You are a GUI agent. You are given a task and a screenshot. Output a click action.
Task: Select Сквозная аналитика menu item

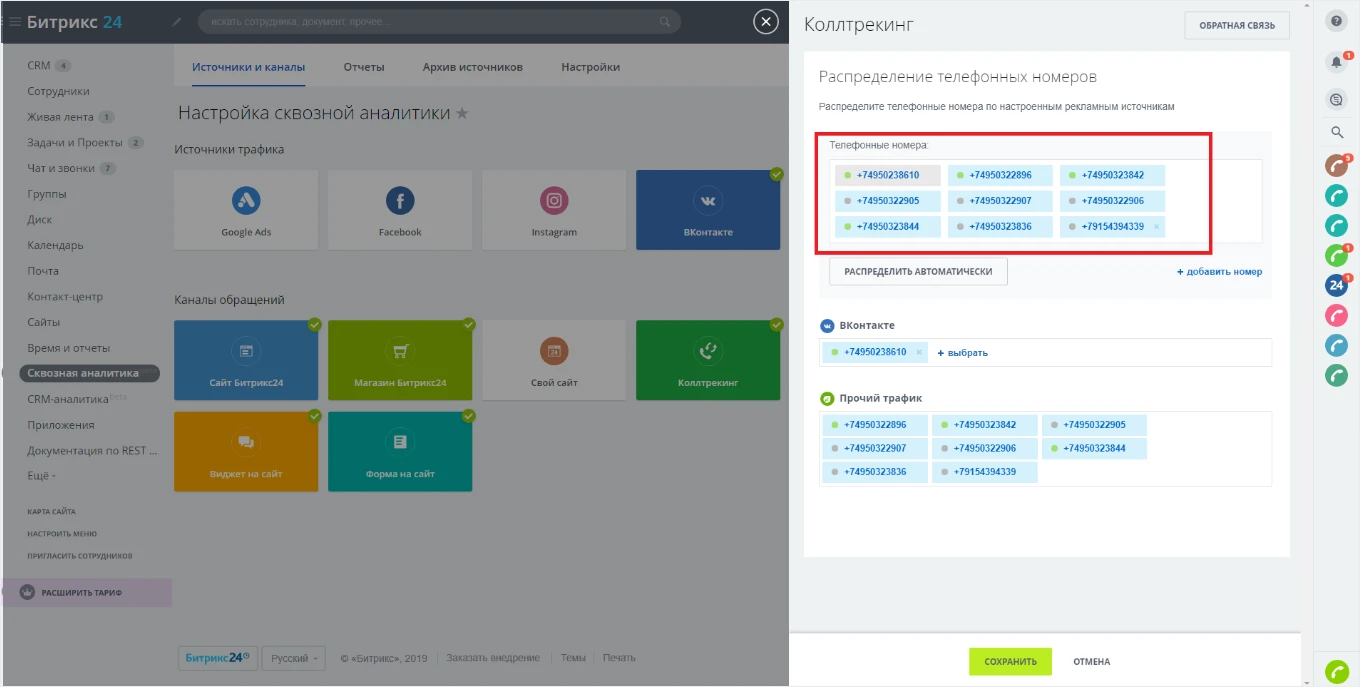pyautogui.click(x=89, y=373)
